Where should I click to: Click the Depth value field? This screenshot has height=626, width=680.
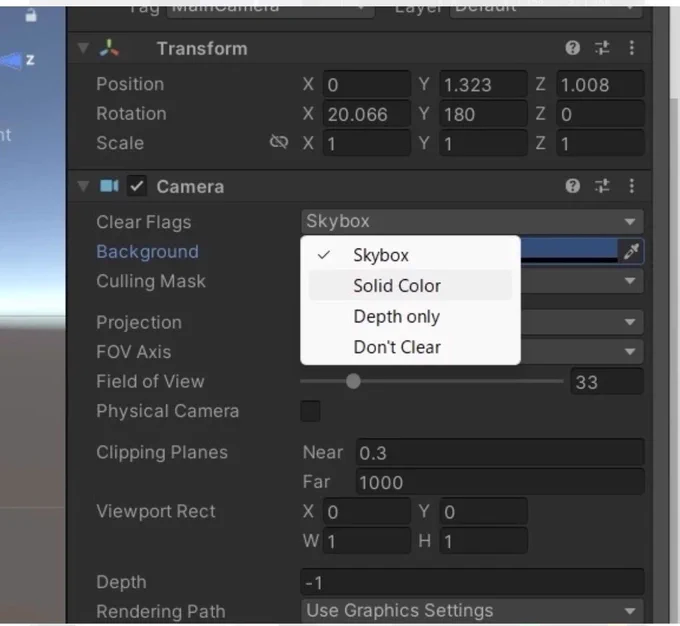[472, 582]
